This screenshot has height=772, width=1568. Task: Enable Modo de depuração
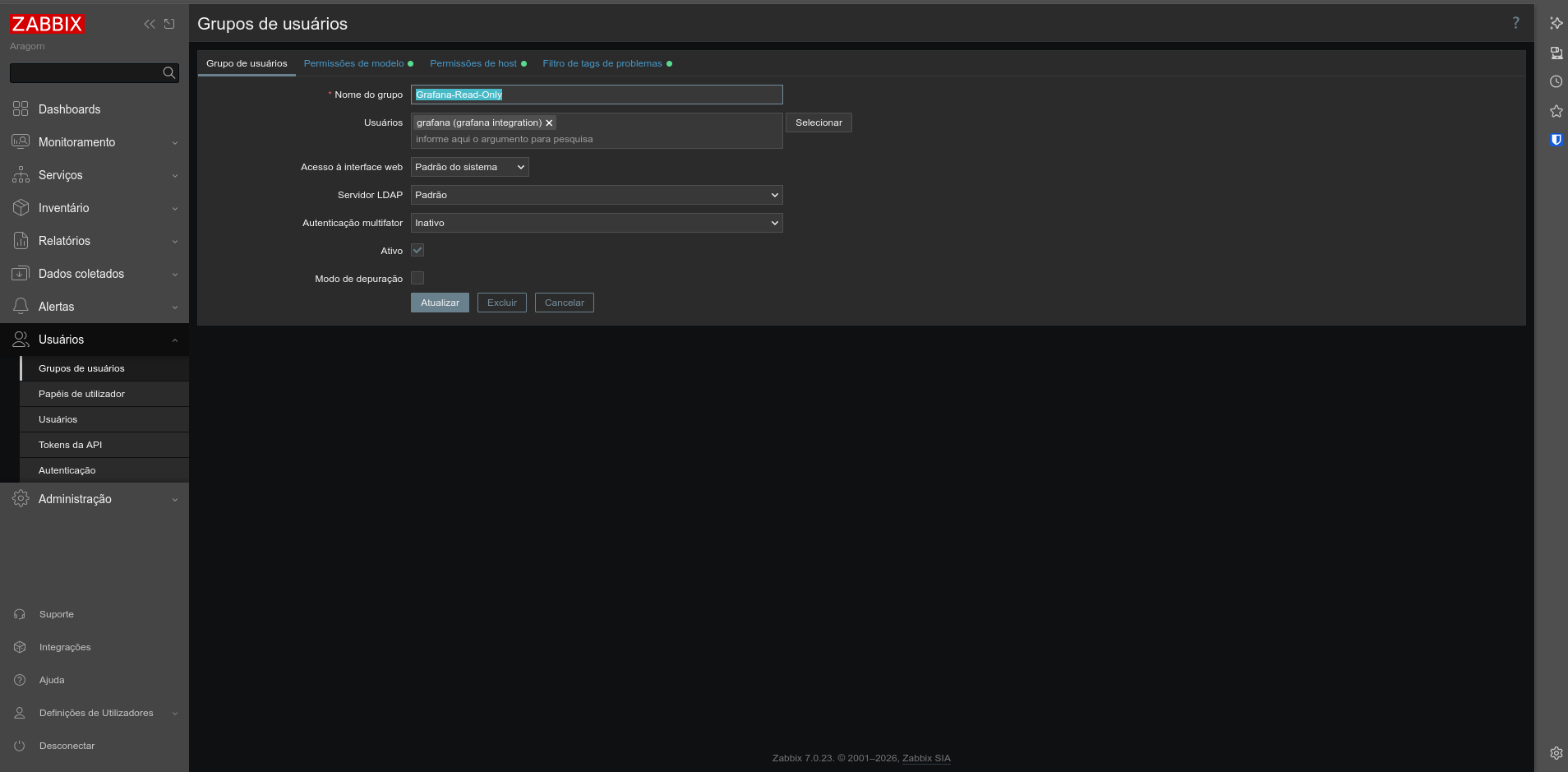[418, 278]
